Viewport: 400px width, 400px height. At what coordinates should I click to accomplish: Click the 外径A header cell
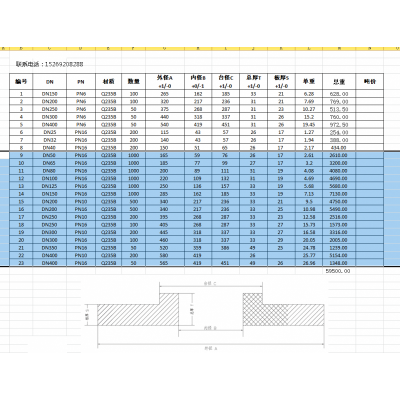pyautogui.click(x=165, y=82)
